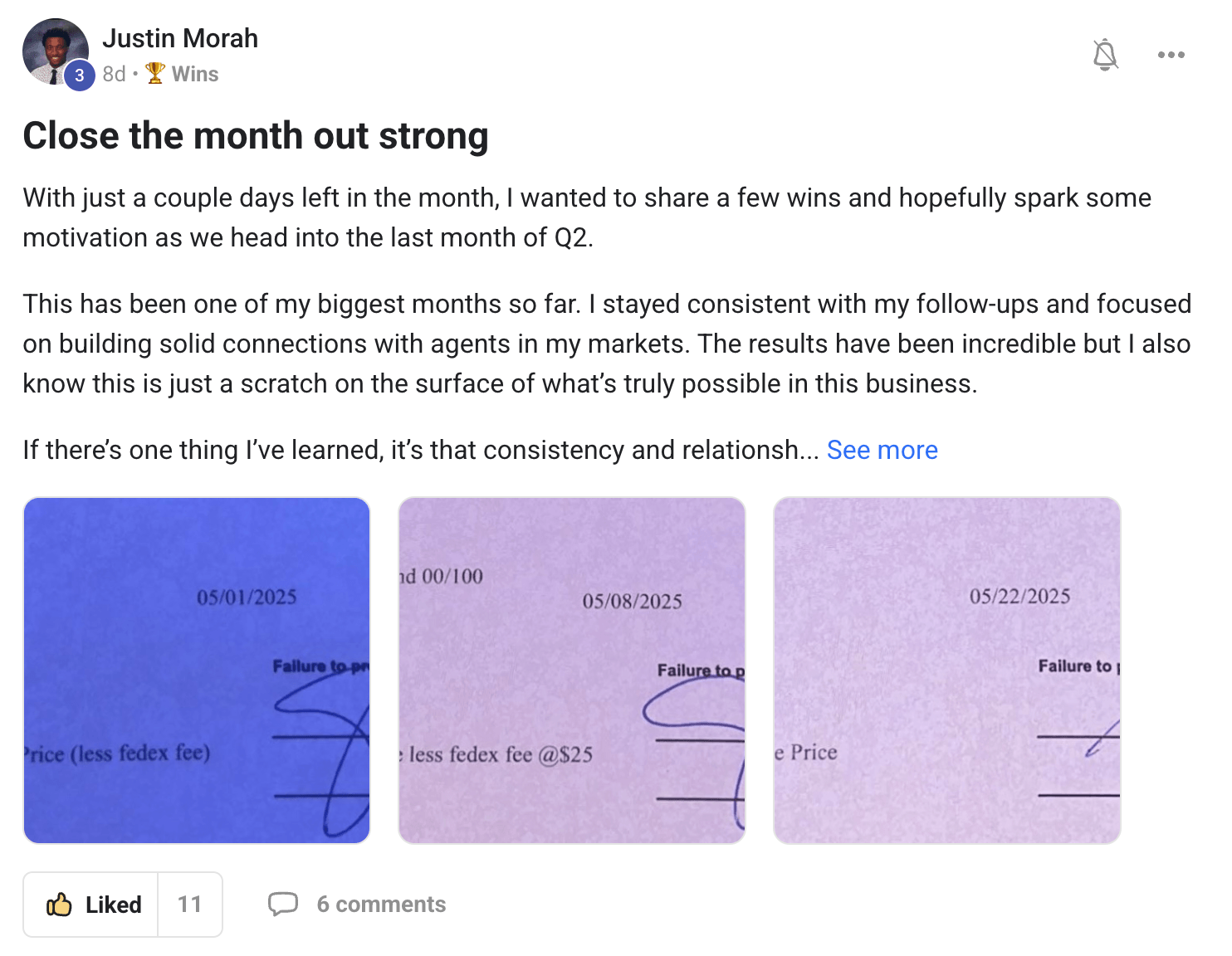Open the three-dot more options menu
1232x956 pixels.
(x=1171, y=55)
